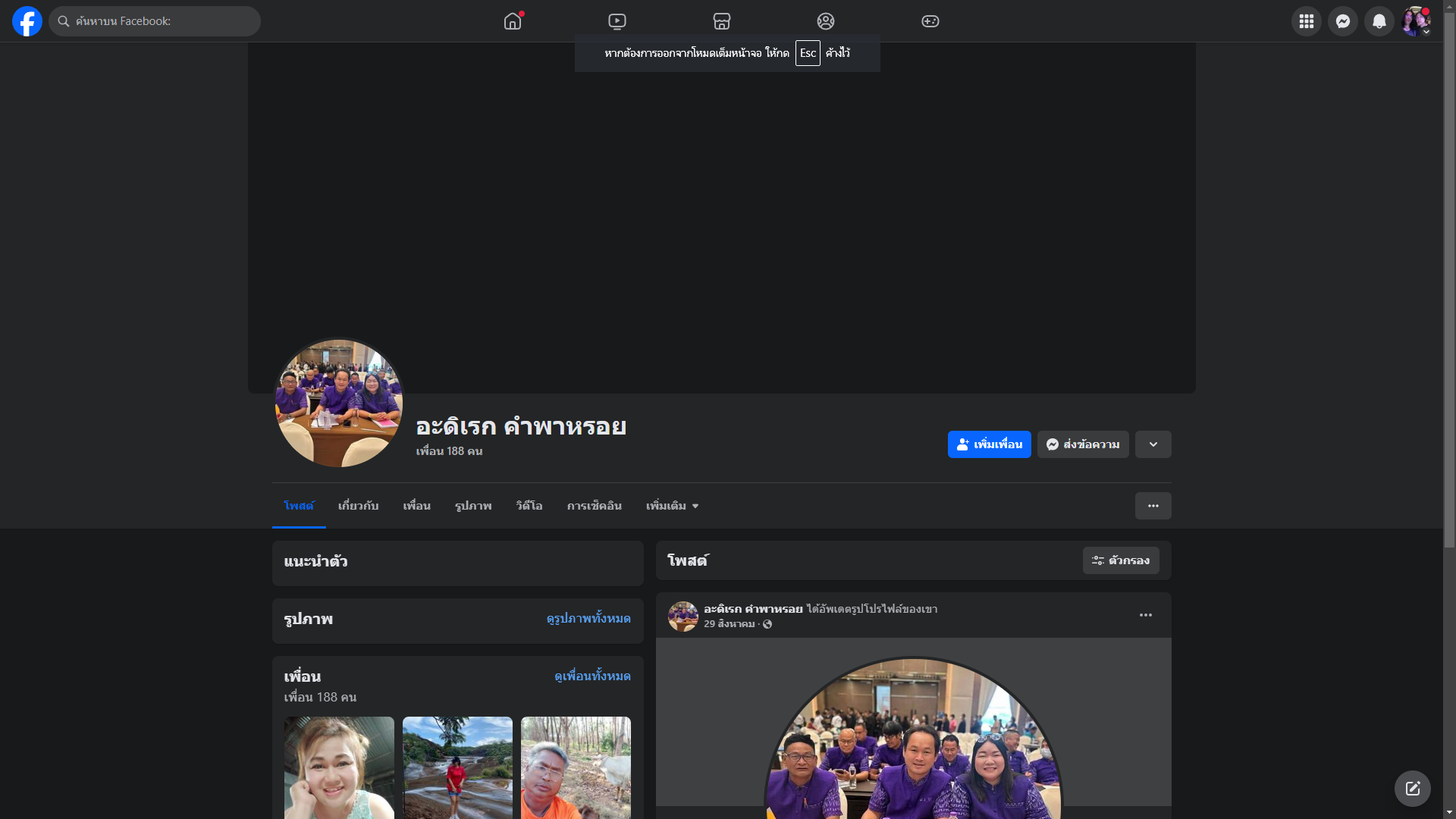
Task: Expand the account profile menu
Action: click(1416, 21)
